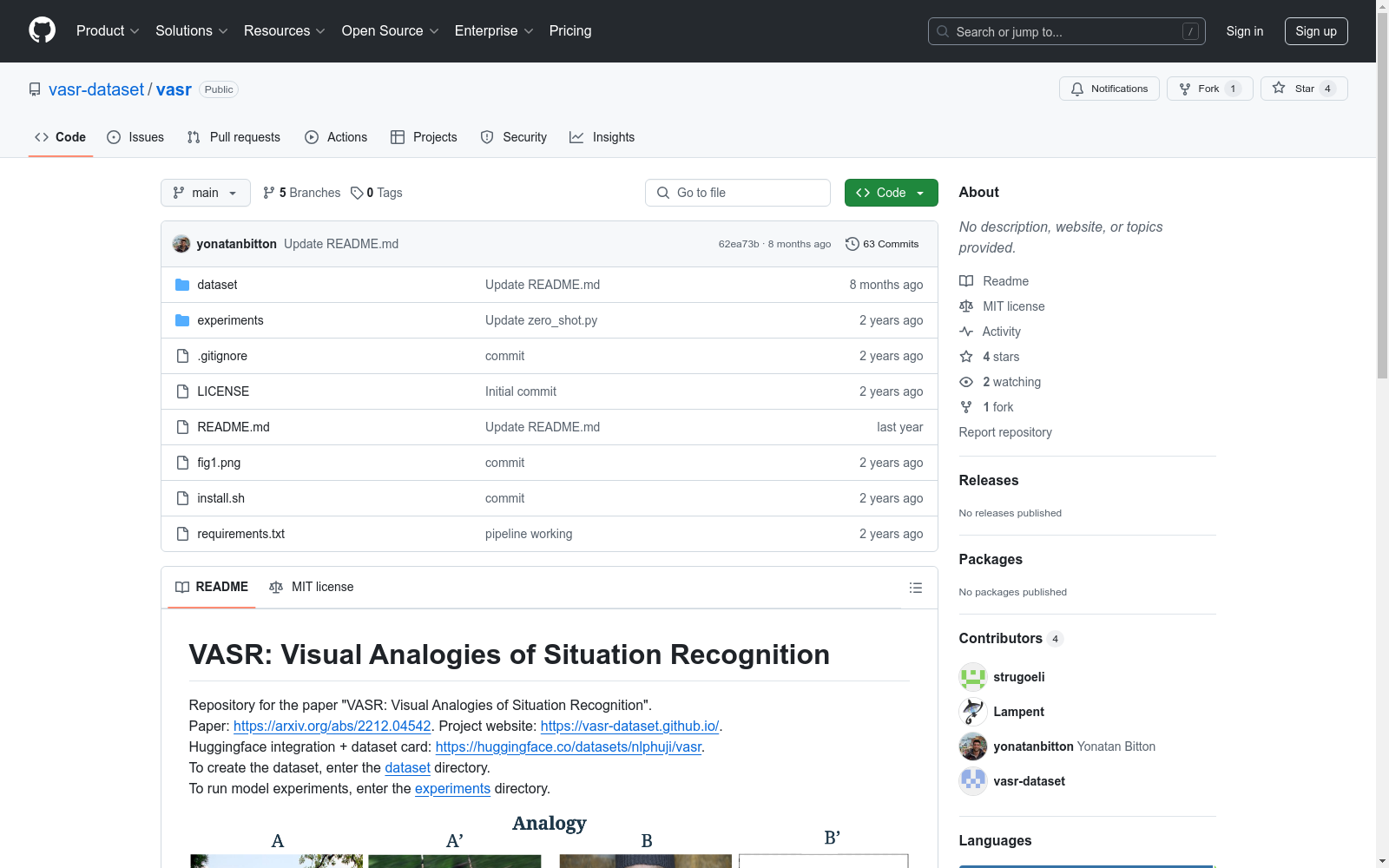Switch to the Issues tab

point(135,137)
